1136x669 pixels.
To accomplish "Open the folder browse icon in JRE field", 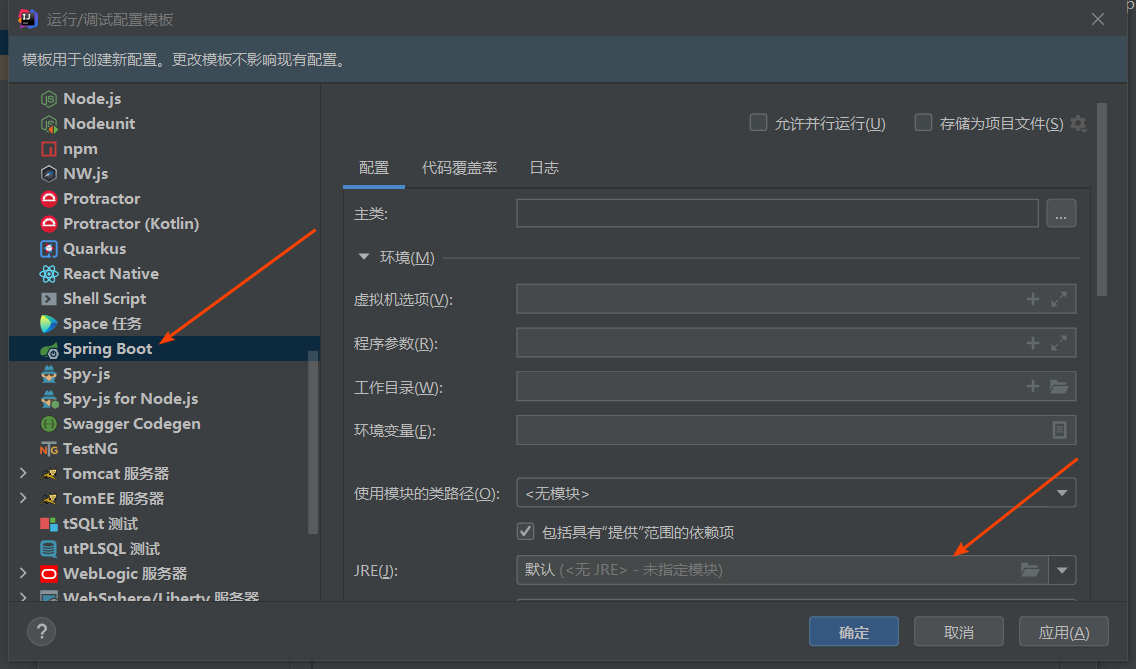I will tap(1031, 569).
